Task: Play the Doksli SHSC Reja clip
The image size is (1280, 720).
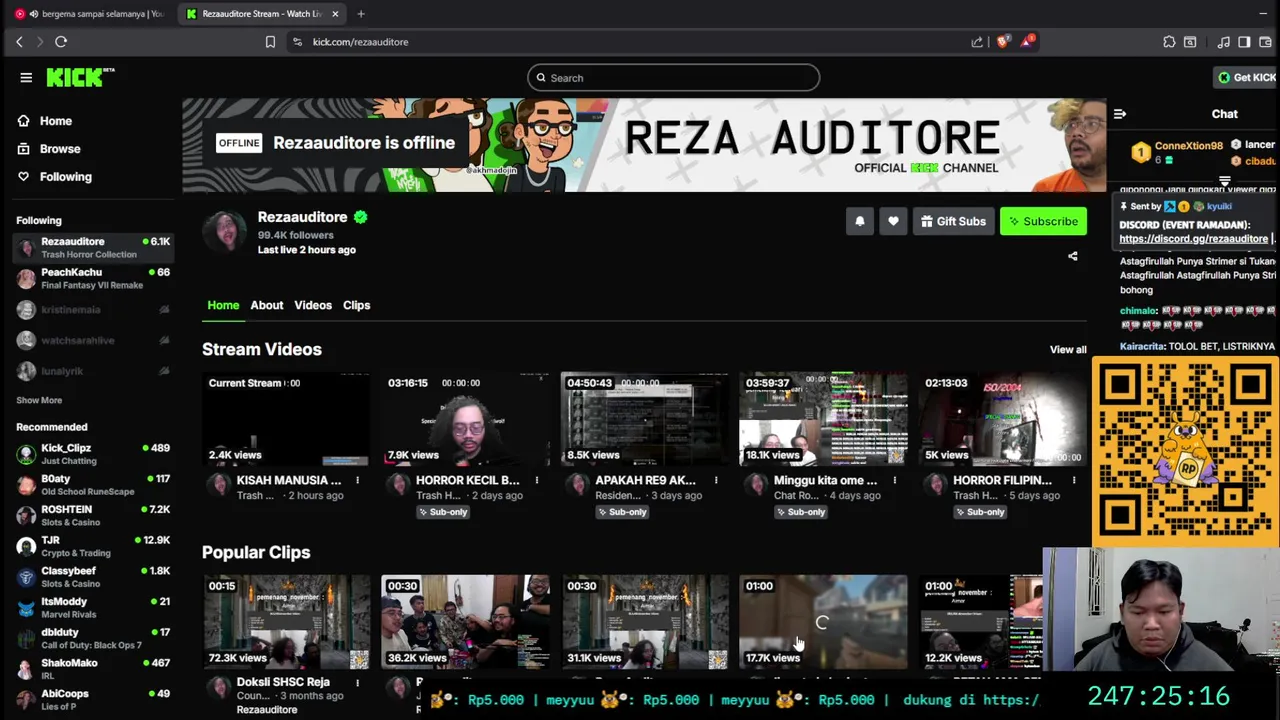Action: [x=286, y=622]
